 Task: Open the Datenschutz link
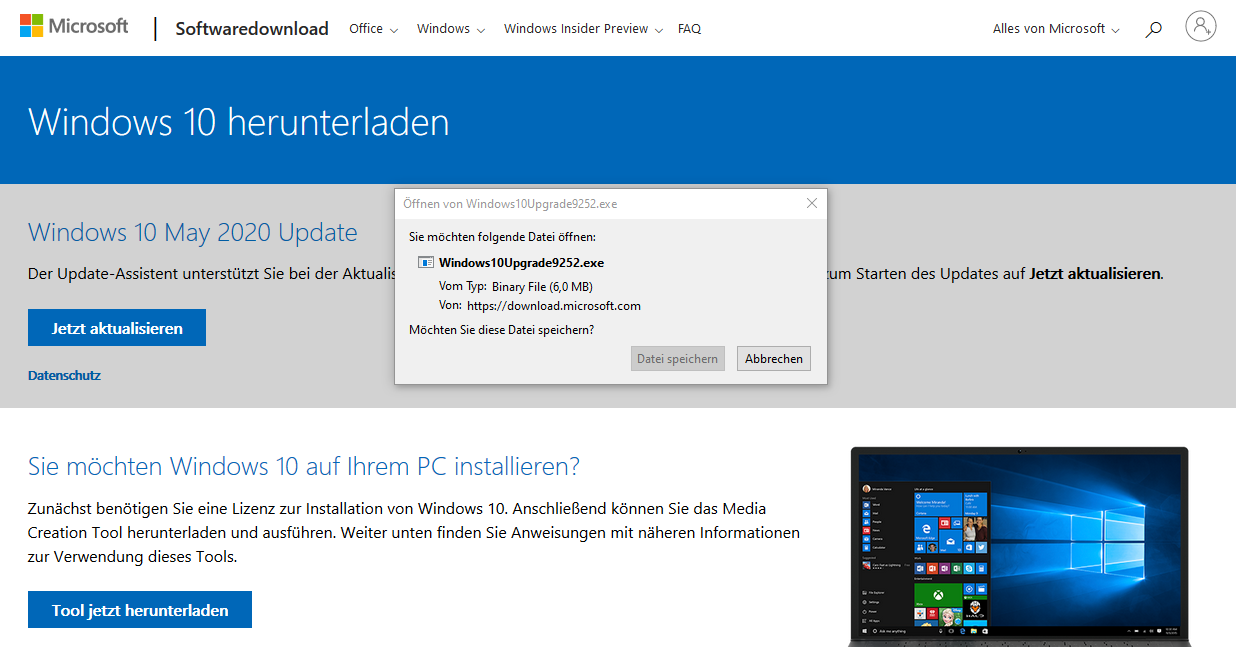pos(64,375)
